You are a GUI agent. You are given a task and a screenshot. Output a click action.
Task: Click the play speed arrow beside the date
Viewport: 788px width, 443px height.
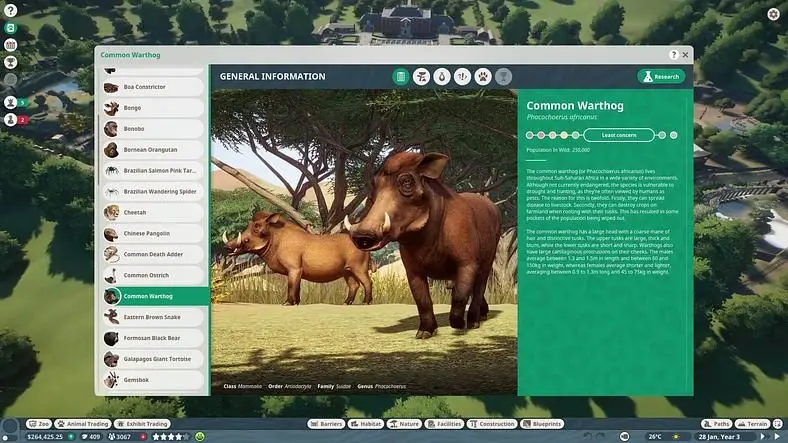click(x=762, y=436)
